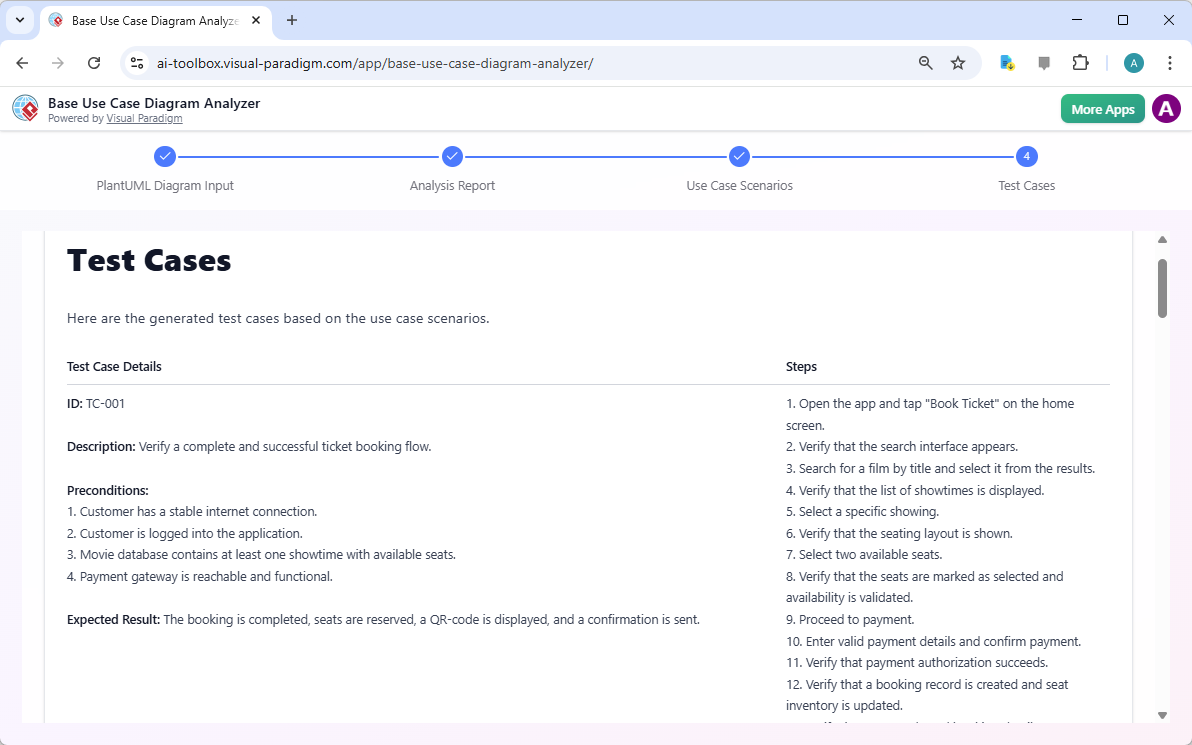Select the step 4 Test Cases circle icon

1026,156
